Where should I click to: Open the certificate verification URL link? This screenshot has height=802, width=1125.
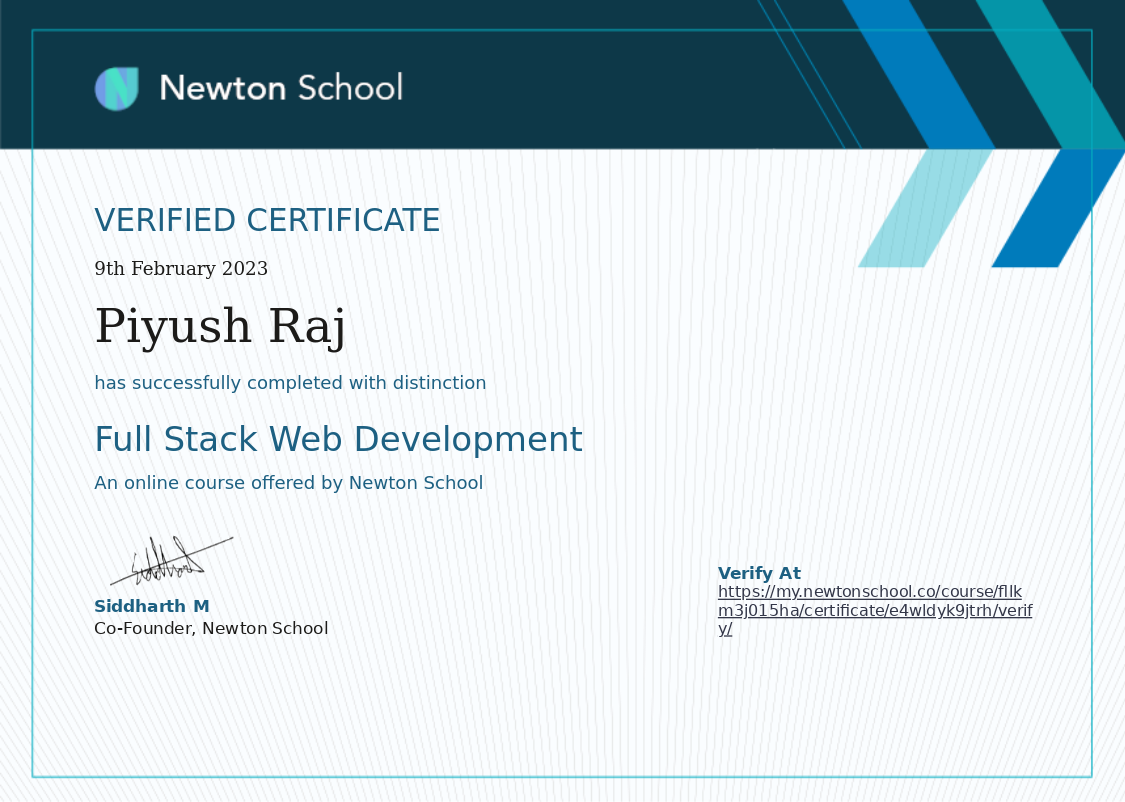click(874, 609)
